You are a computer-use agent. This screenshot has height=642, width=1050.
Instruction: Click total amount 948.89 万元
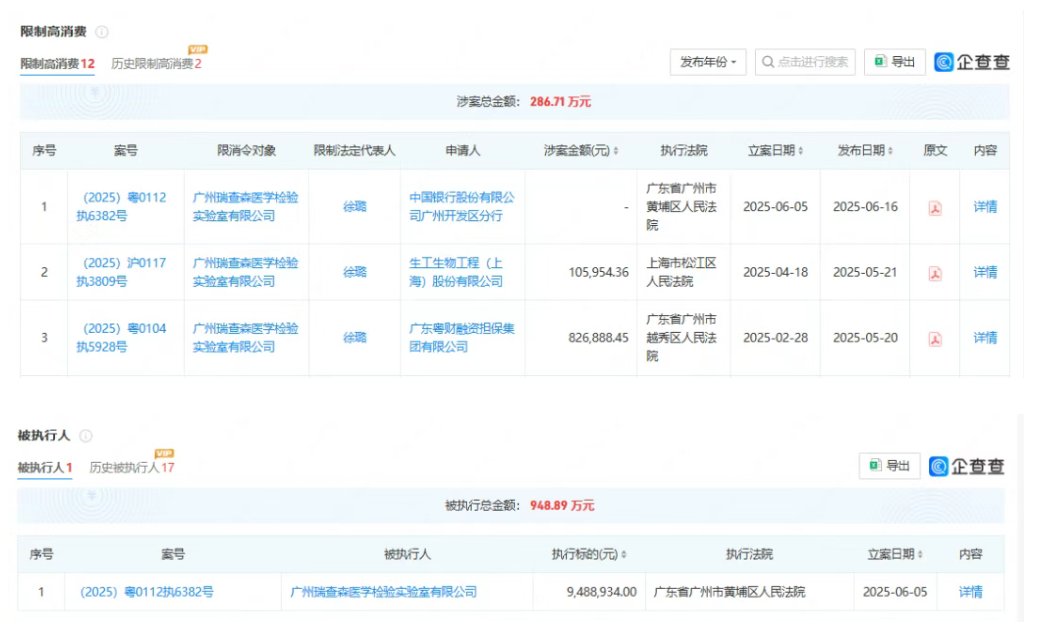coord(562,505)
